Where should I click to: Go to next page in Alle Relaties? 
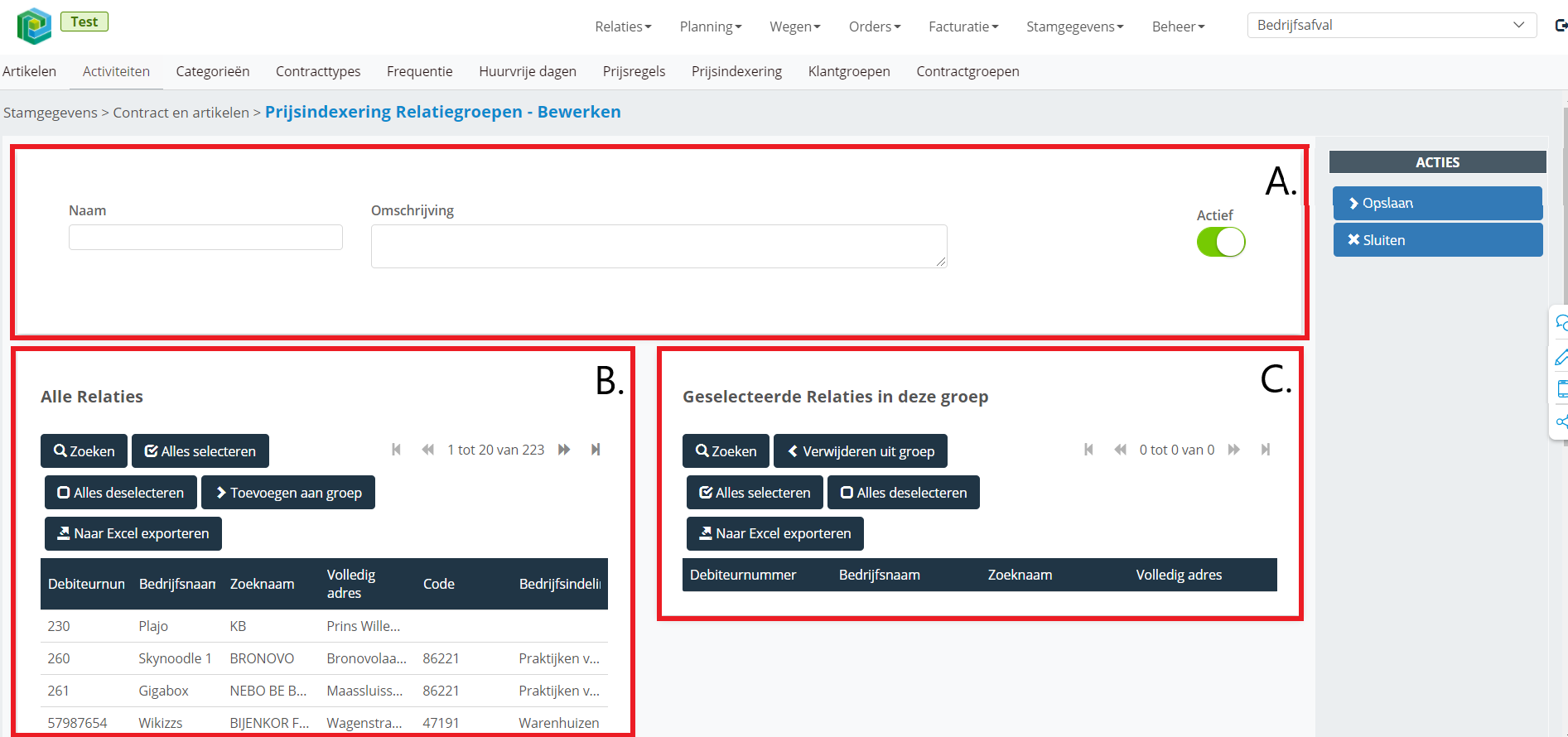coord(564,450)
